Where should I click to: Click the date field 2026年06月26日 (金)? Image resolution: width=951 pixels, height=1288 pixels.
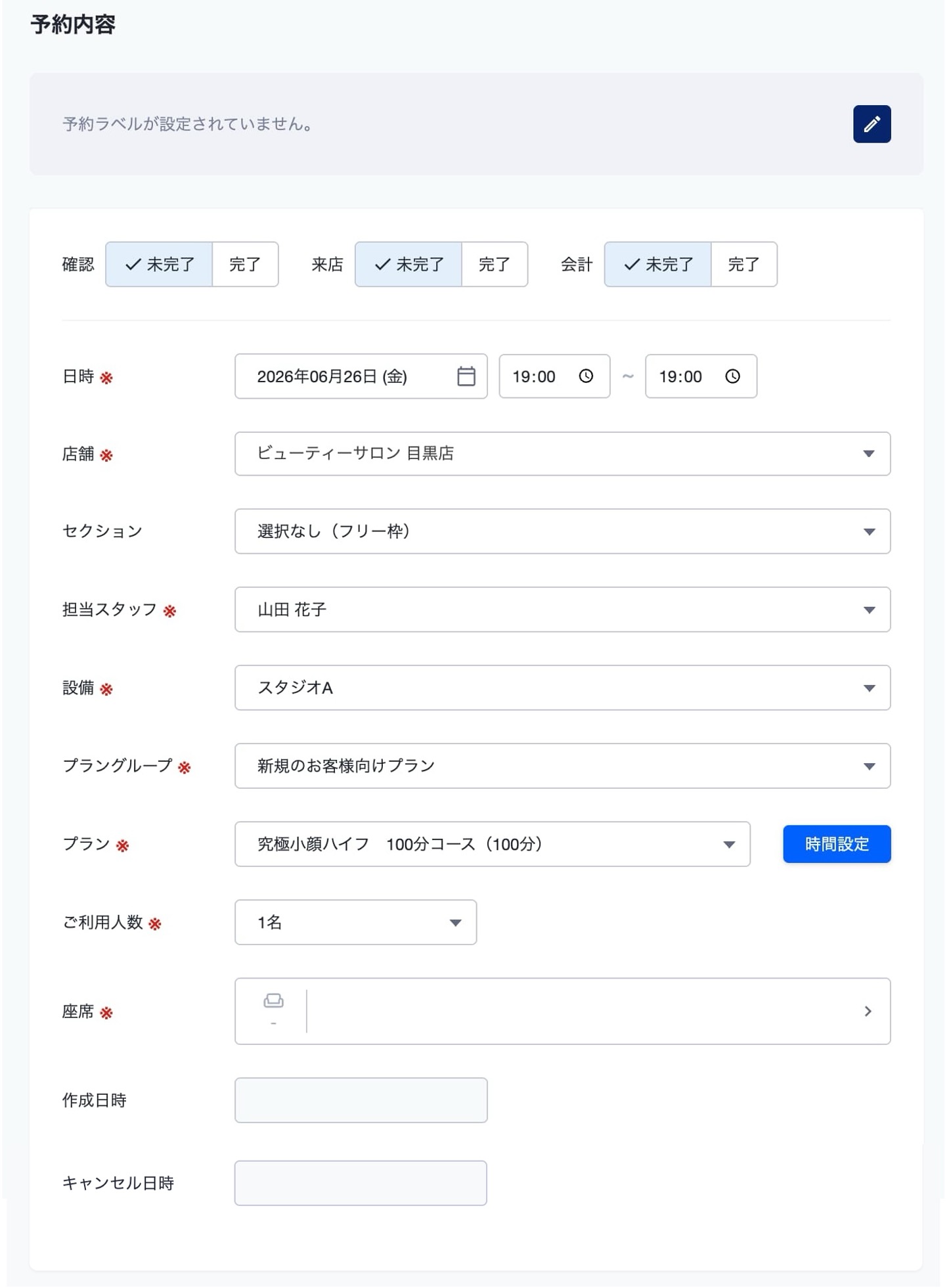coord(361,376)
